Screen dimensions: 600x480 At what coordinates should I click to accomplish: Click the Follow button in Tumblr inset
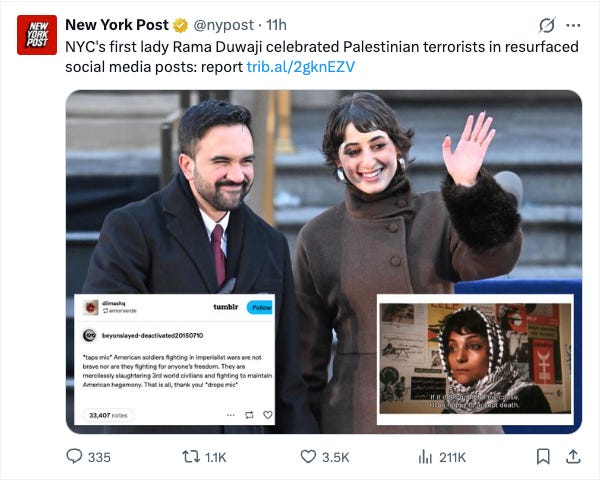[260, 307]
